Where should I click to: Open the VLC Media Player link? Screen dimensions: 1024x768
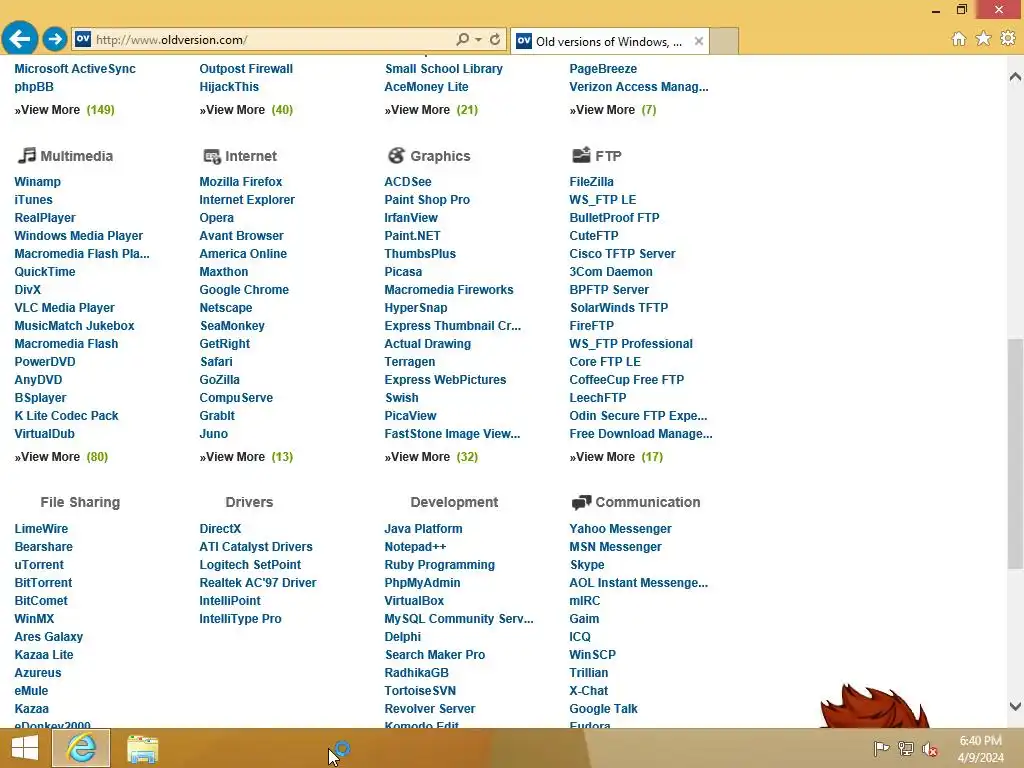[64, 308]
